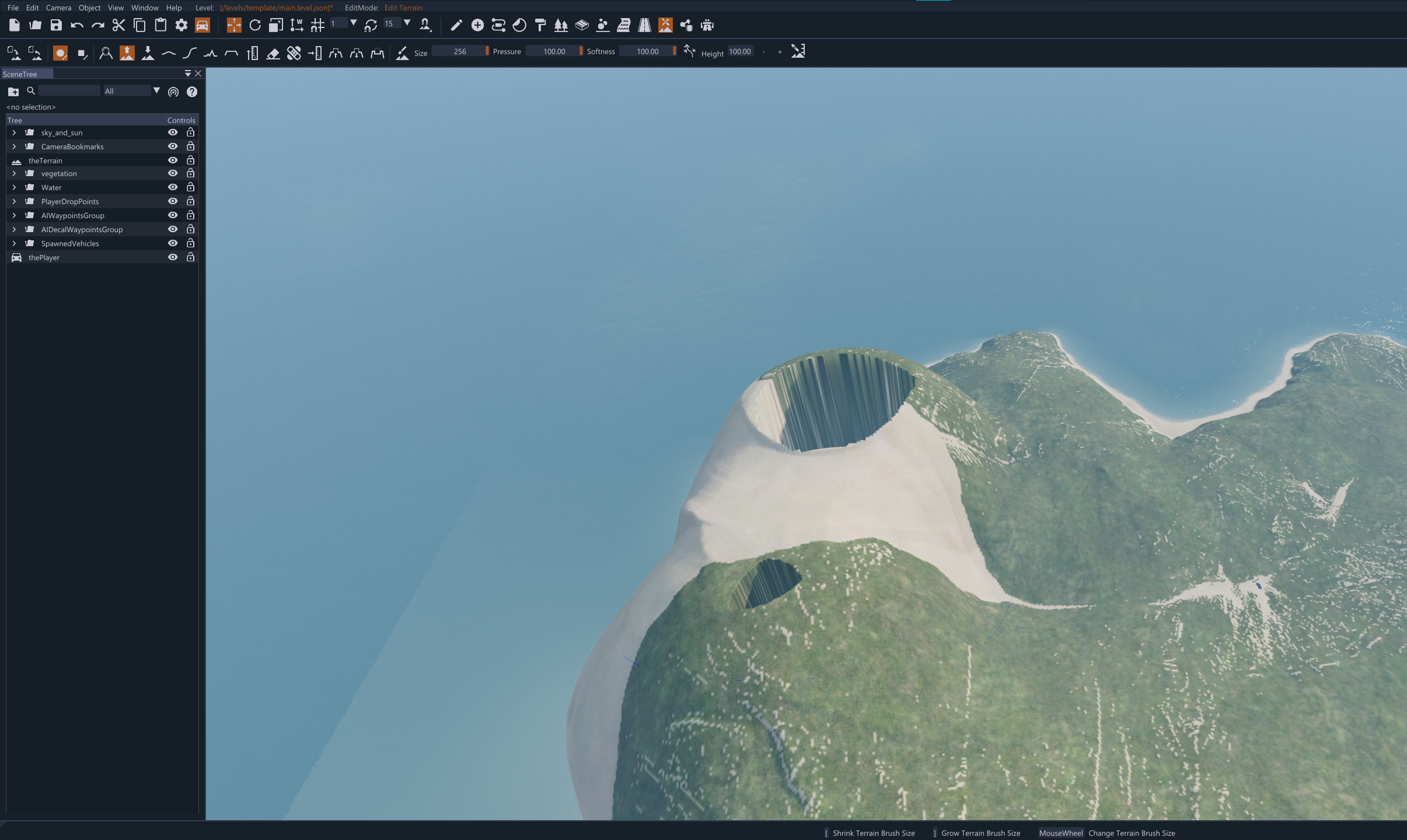Open the Window menu
The width and height of the screenshot is (1407, 840).
144,8
